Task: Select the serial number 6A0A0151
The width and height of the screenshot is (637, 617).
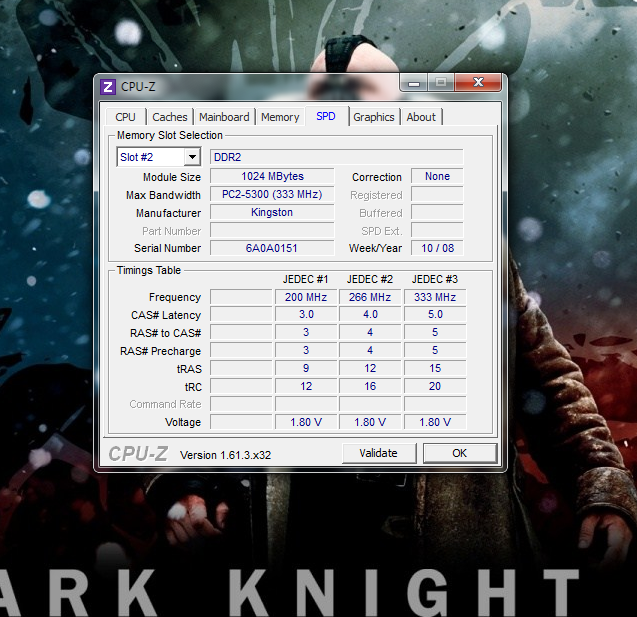Action: 272,248
